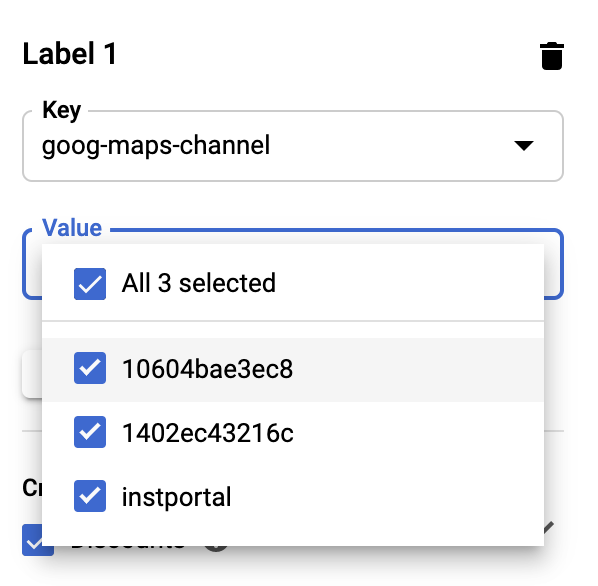Click the Key field label
Image resolution: width=598 pixels, height=586 pixels.
pos(61,110)
